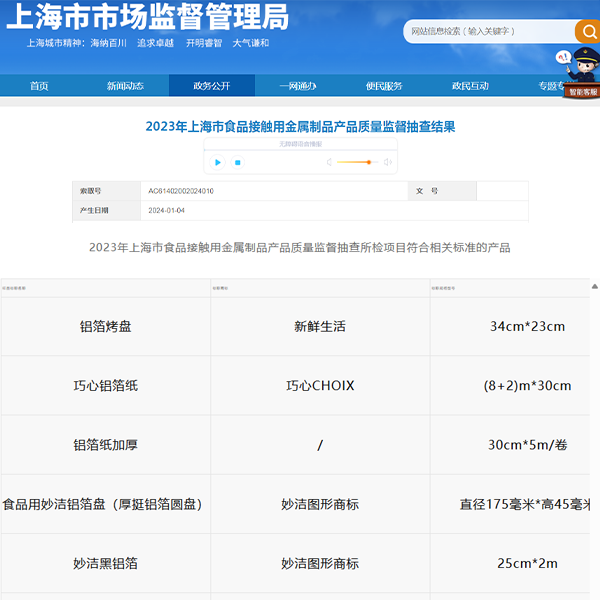Click the 铝箔烤盘 product cell
Viewport: 600px width, 600px height.
[105, 326]
